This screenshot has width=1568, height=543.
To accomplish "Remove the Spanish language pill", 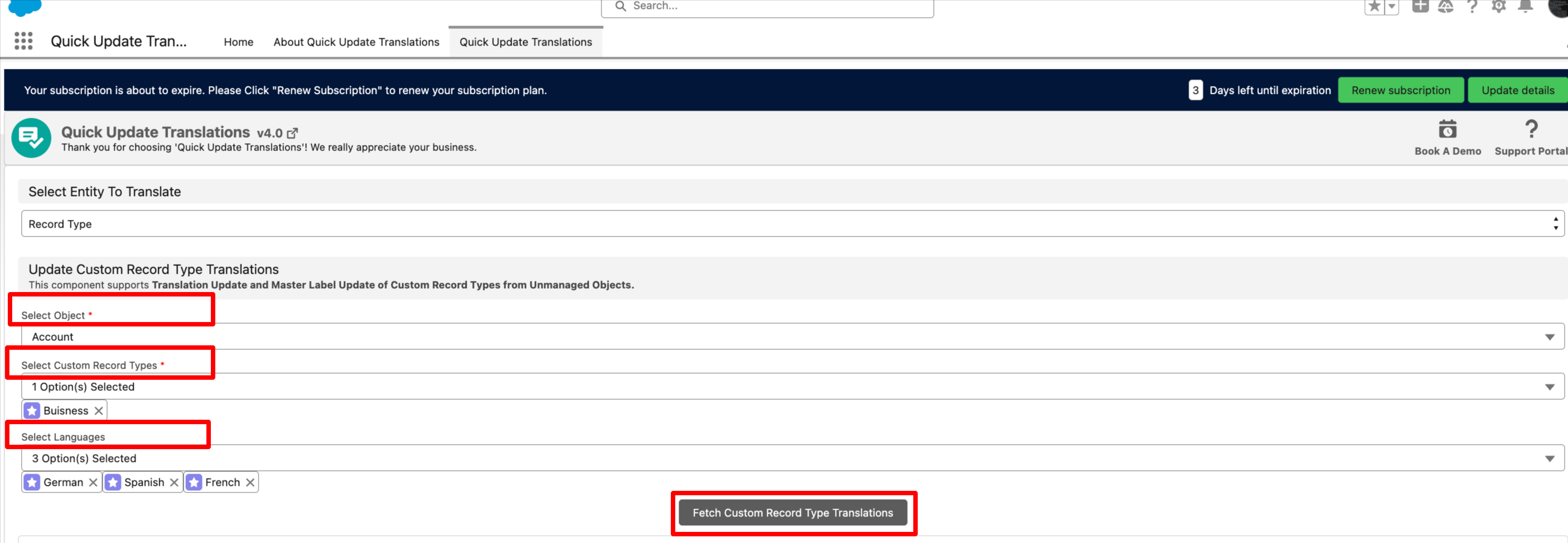I will pos(174,482).
